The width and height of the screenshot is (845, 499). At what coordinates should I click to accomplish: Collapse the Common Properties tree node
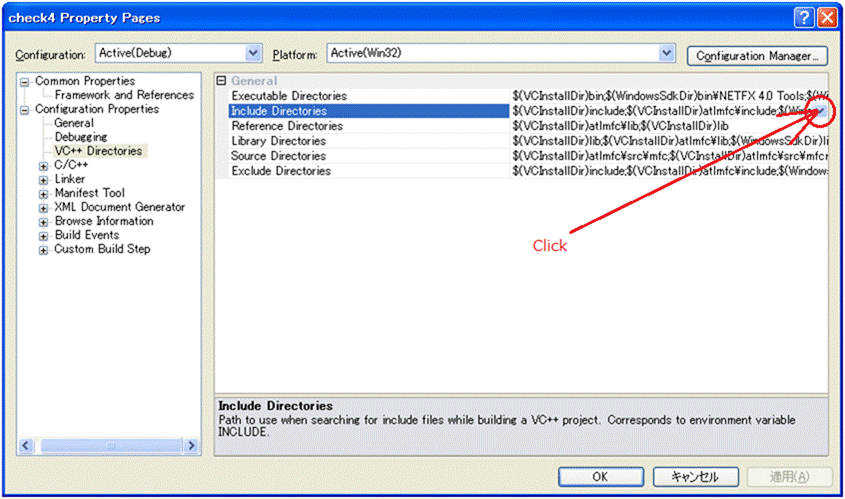coord(25,81)
